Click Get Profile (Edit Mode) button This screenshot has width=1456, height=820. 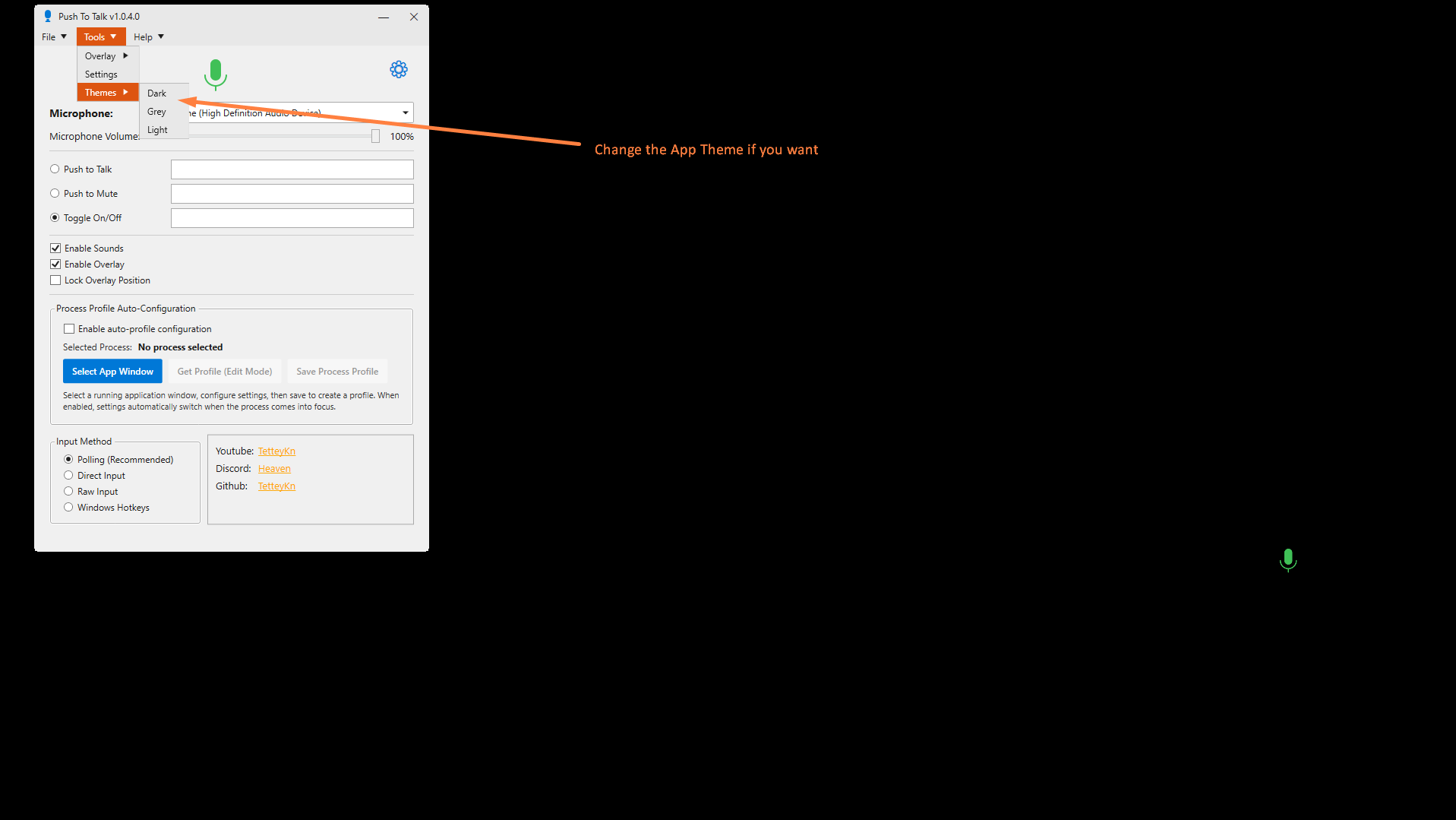click(225, 371)
